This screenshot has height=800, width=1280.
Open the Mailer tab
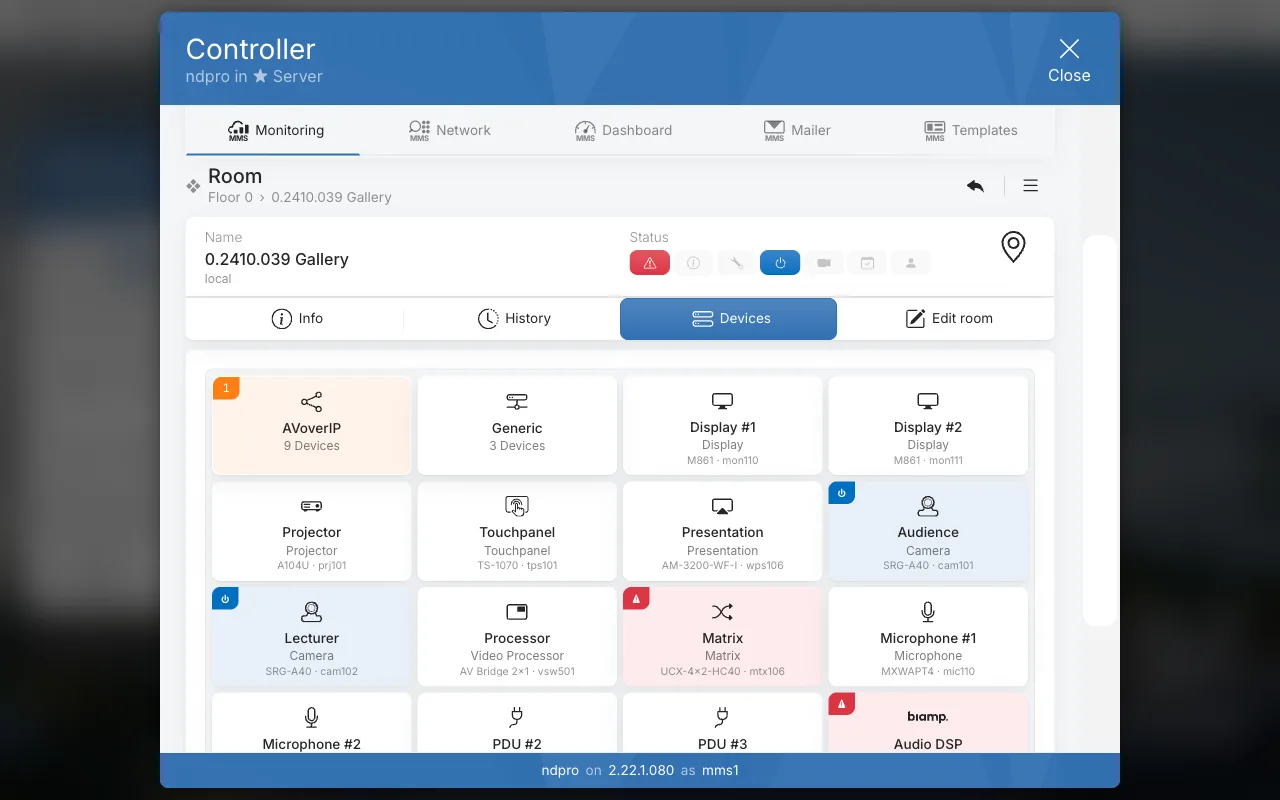pyautogui.click(x=796, y=130)
